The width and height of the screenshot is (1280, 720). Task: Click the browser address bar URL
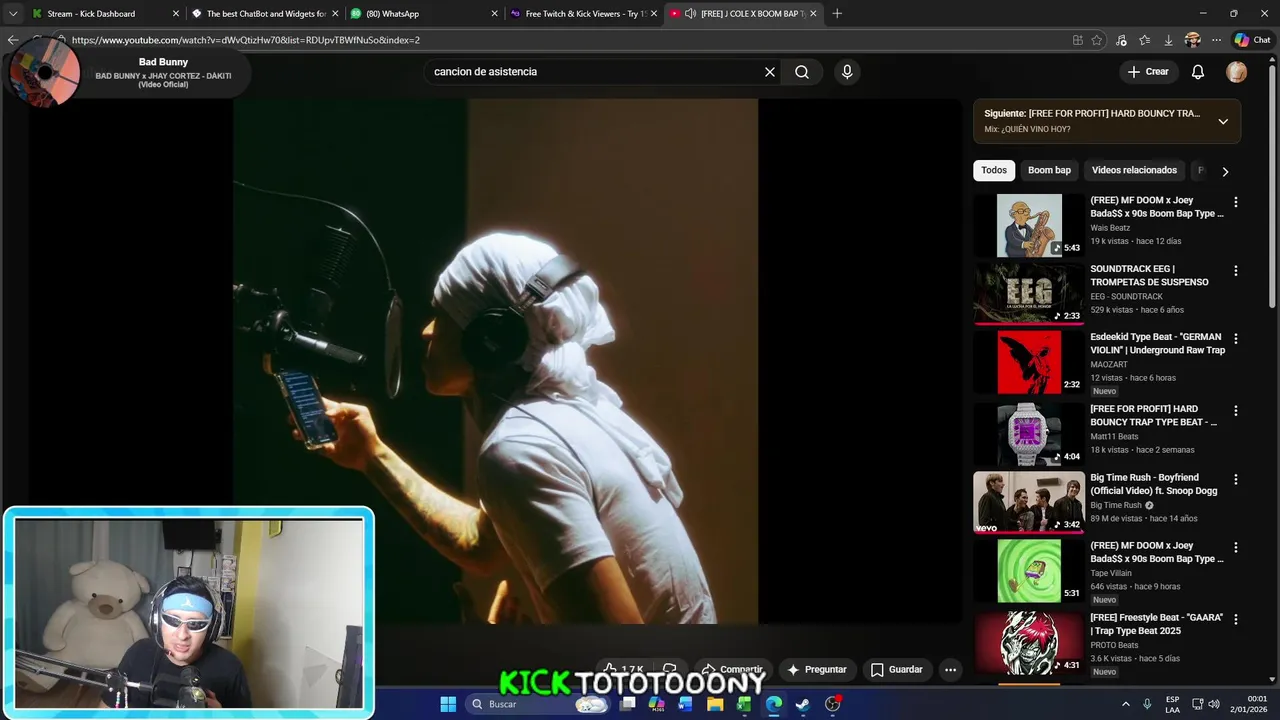246,40
